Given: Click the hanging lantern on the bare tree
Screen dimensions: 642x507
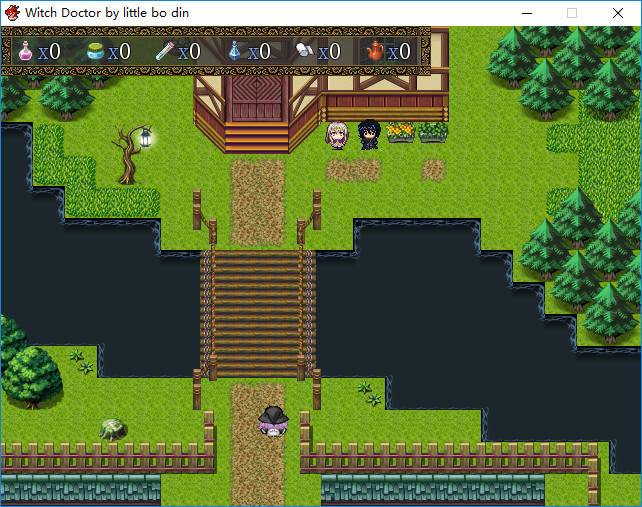Looking at the screenshot, I should (x=146, y=138).
